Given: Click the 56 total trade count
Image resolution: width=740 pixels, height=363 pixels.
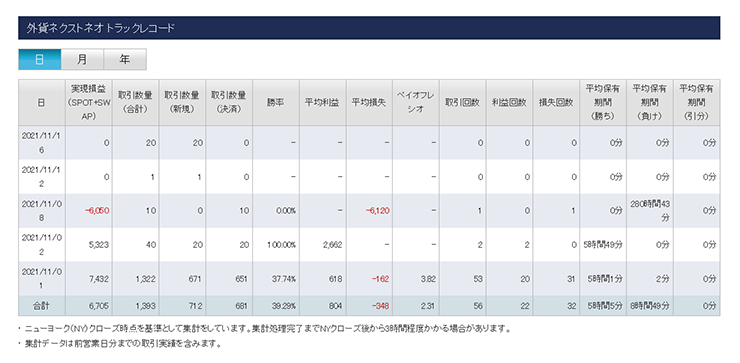Looking at the screenshot, I should (x=479, y=306).
